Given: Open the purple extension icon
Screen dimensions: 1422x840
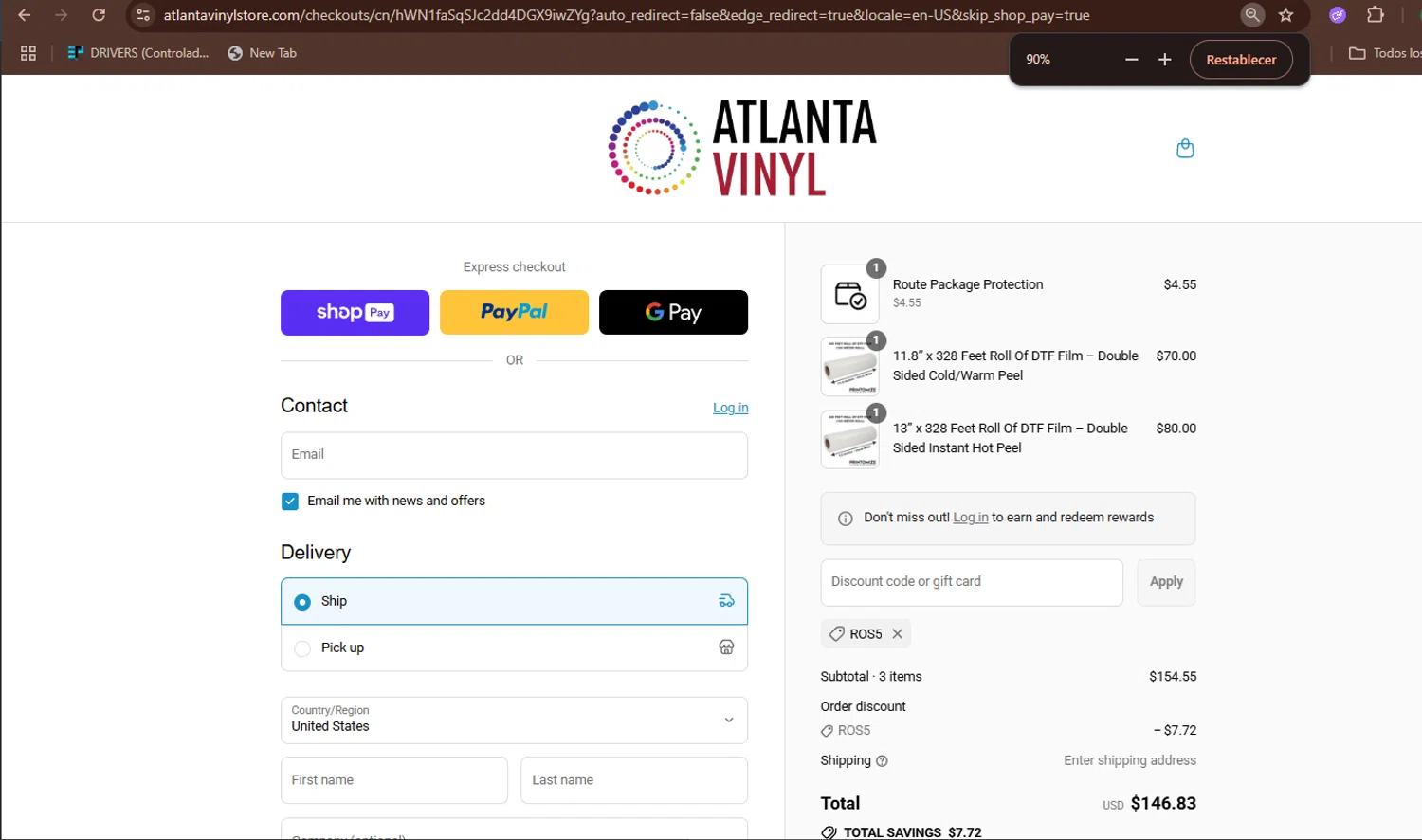Looking at the screenshot, I should pyautogui.click(x=1338, y=15).
